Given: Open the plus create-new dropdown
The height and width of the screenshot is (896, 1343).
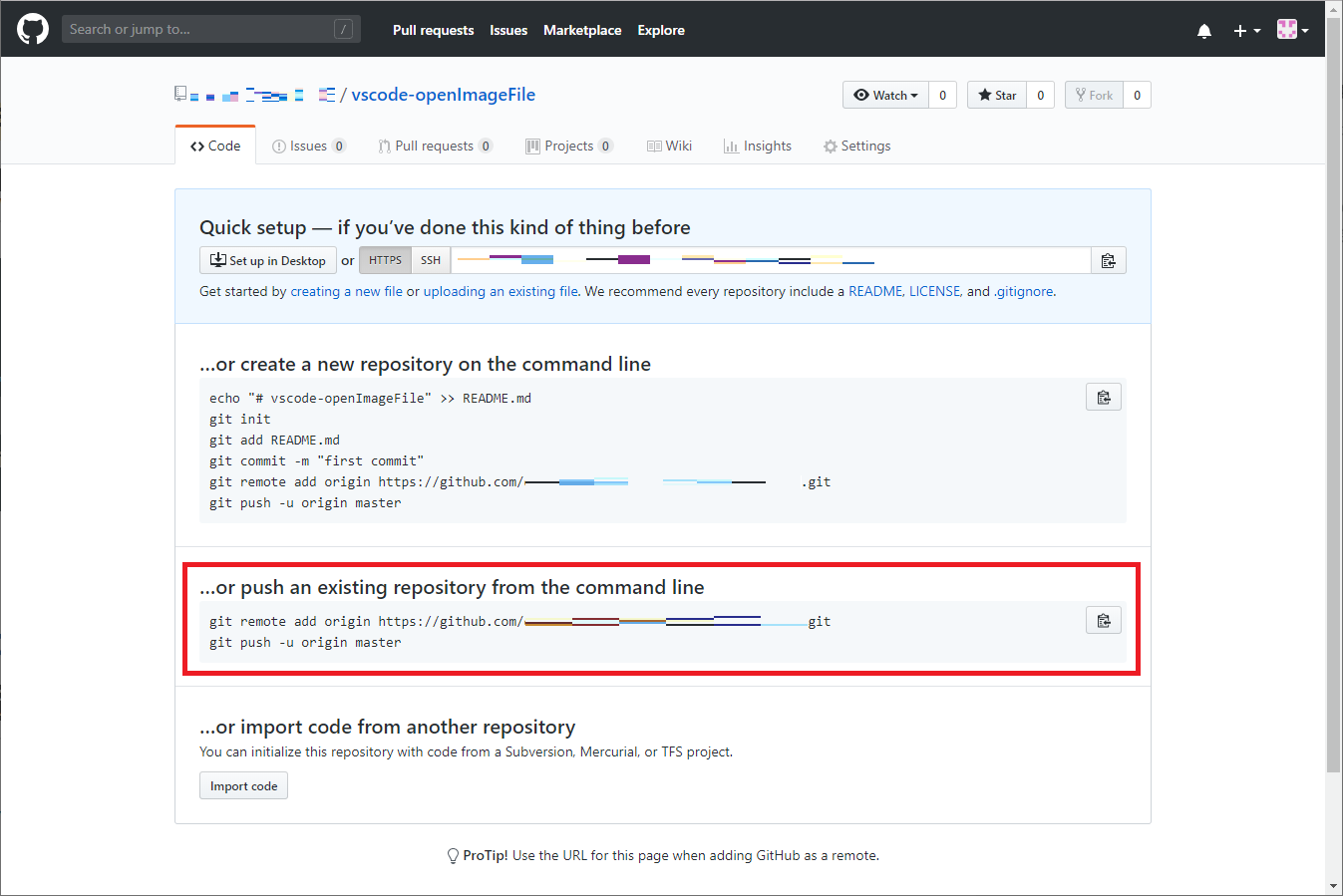Looking at the screenshot, I should click(x=1246, y=30).
